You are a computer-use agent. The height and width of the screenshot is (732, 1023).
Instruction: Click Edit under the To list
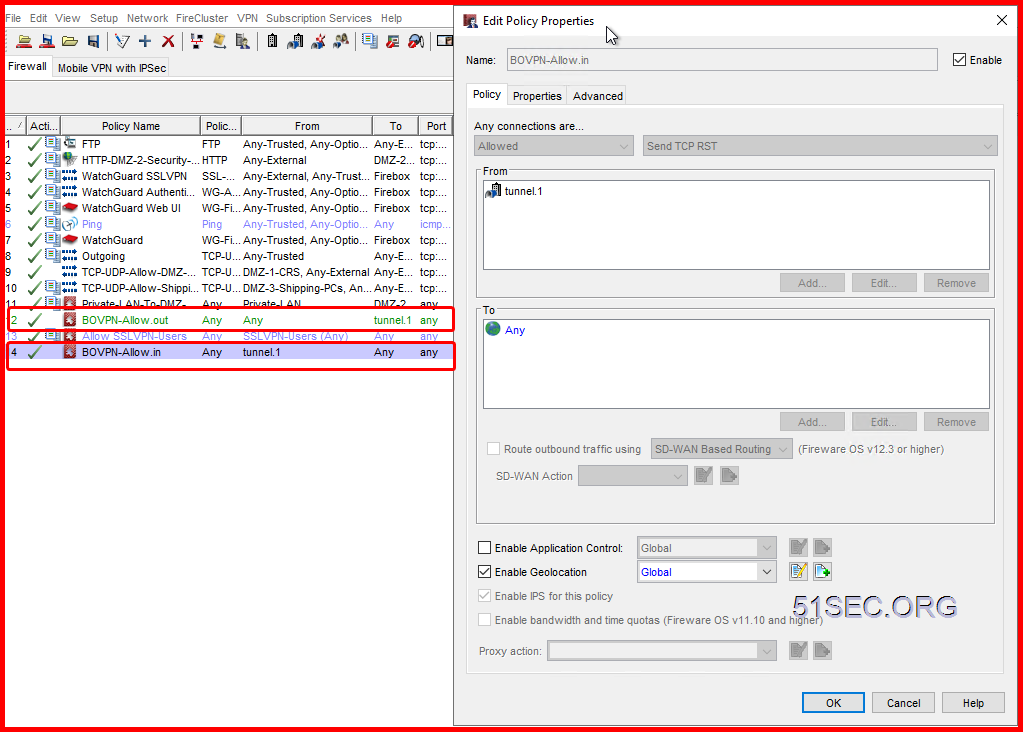(884, 422)
